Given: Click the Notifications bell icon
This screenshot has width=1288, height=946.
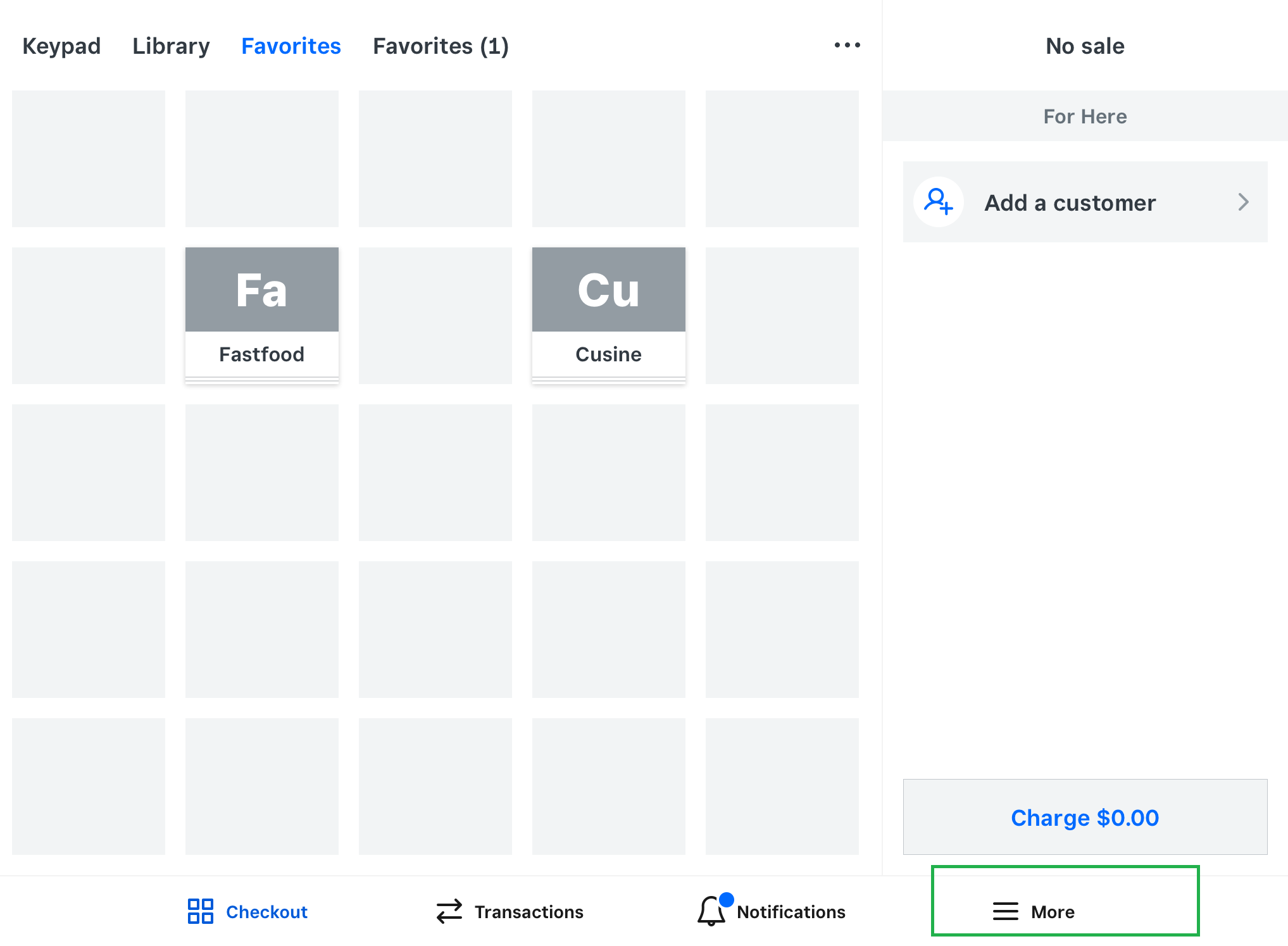Looking at the screenshot, I should 711,911.
